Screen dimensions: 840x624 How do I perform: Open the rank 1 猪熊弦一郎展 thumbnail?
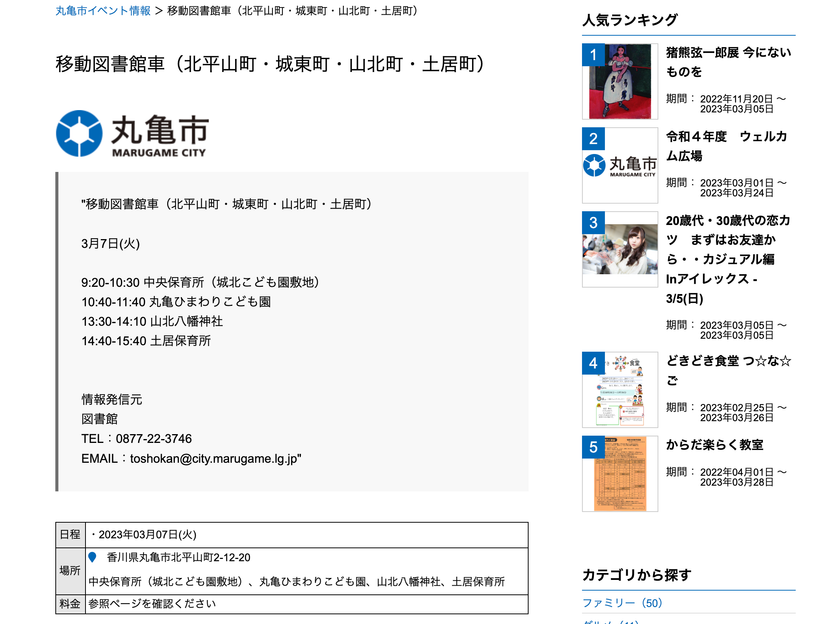click(620, 81)
